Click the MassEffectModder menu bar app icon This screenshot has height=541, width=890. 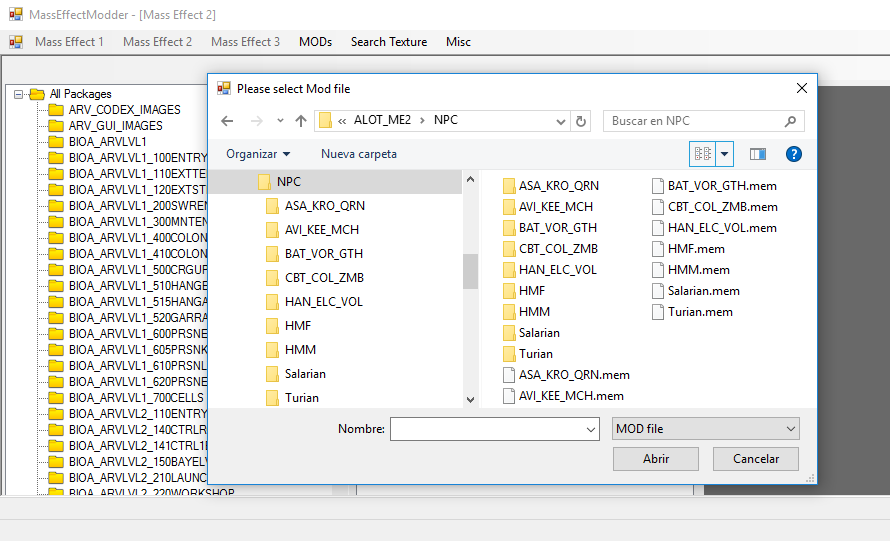(x=16, y=42)
